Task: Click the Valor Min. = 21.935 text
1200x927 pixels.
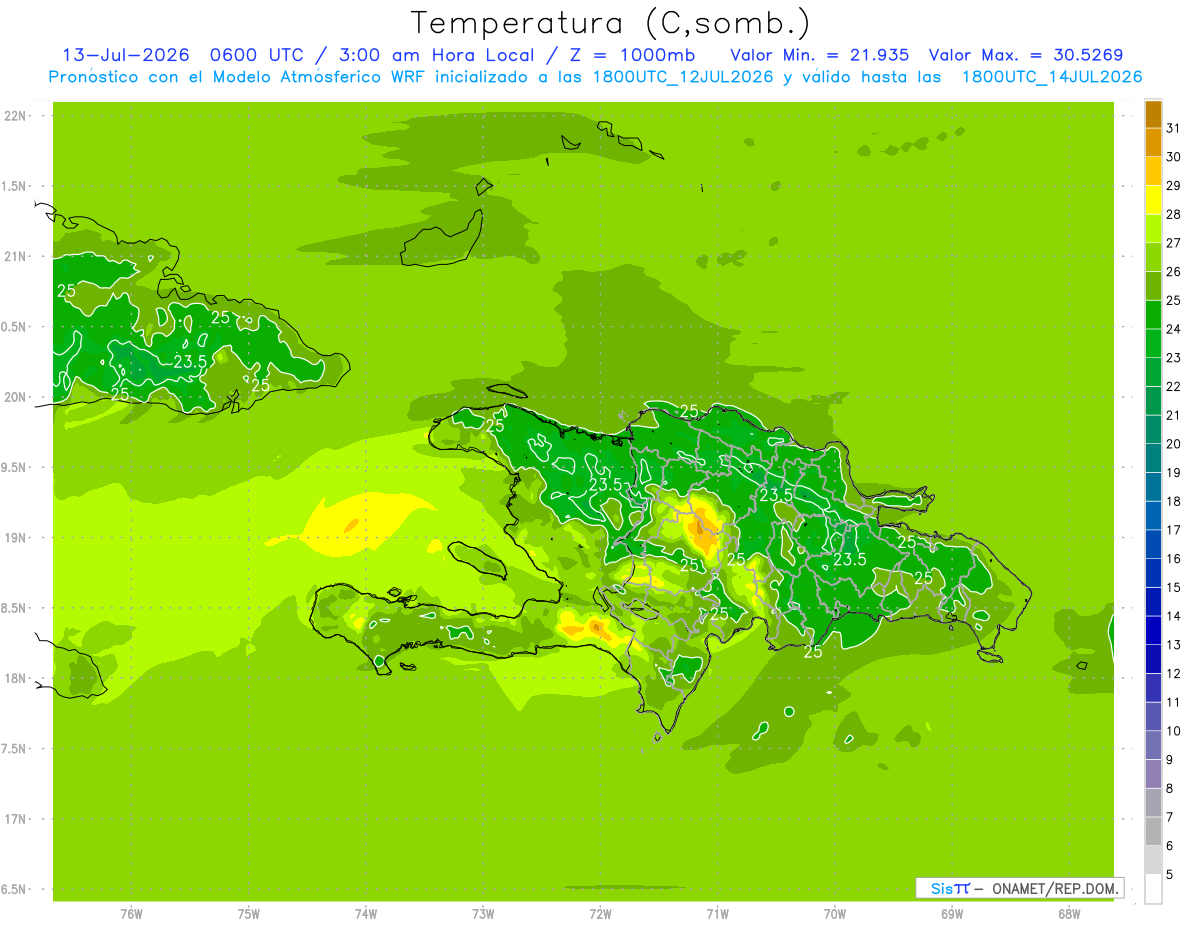Action: pyautogui.click(x=820, y=55)
